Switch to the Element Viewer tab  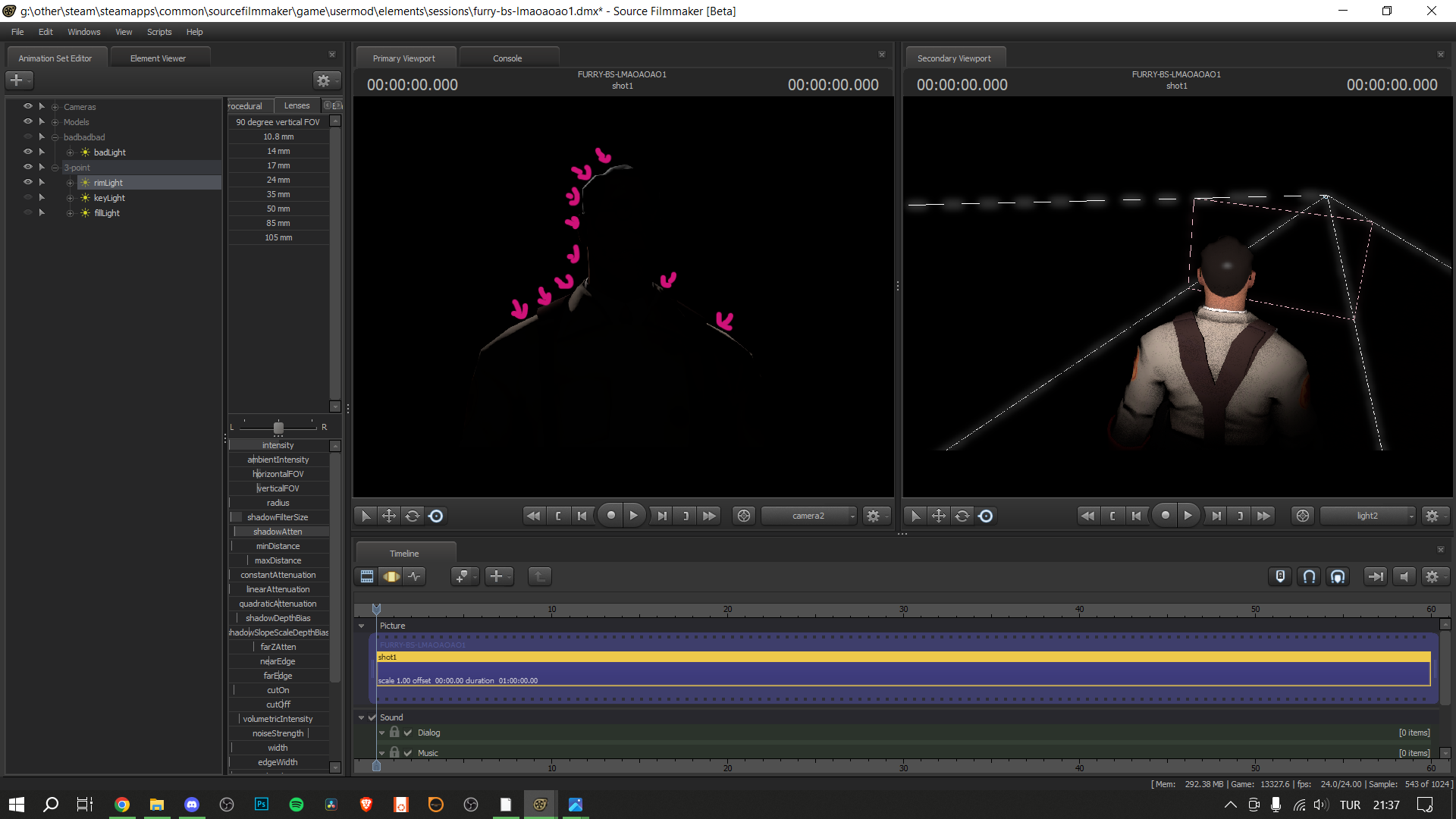coord(158,58)
